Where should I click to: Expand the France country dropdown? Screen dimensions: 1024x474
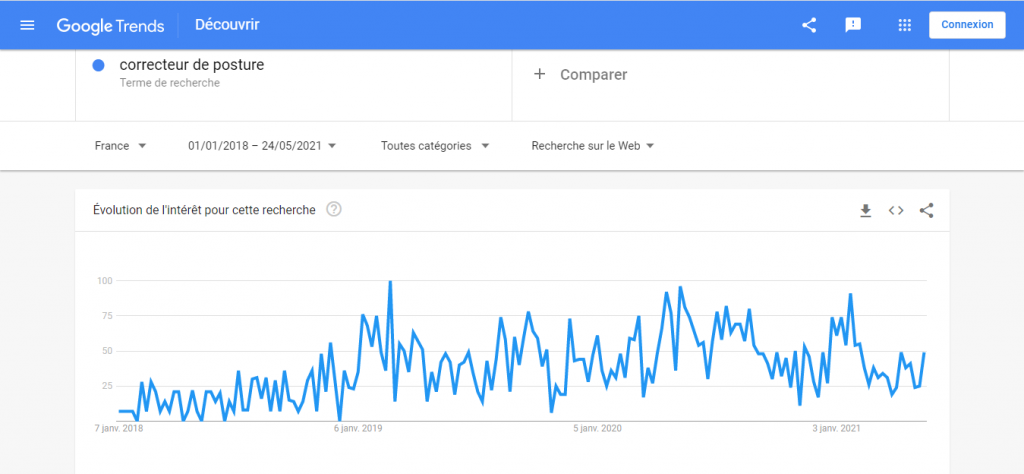[x=120, y=146]
